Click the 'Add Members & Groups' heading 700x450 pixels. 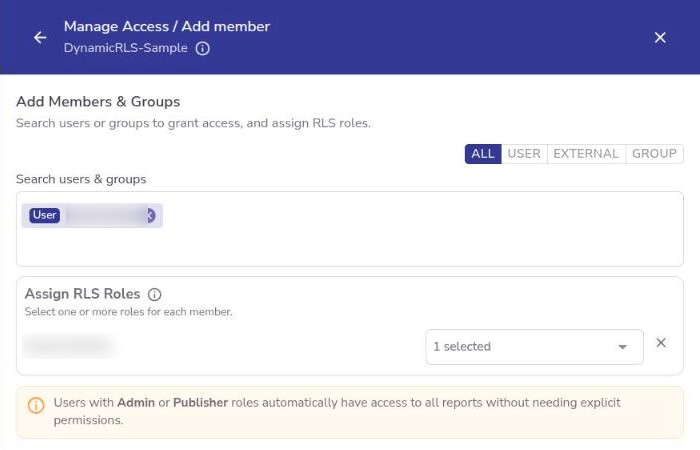pyautogui.click(x=98, y=102)
